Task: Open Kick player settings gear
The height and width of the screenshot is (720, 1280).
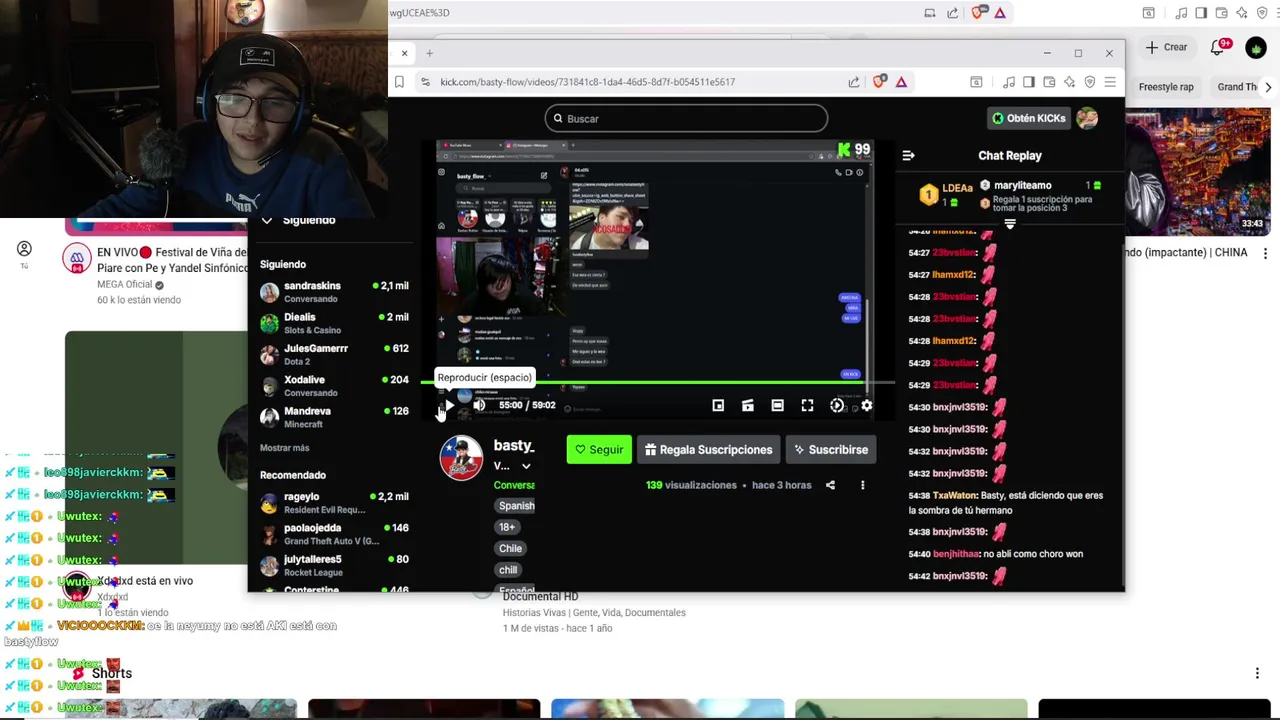Action: (x=866, y=405)
